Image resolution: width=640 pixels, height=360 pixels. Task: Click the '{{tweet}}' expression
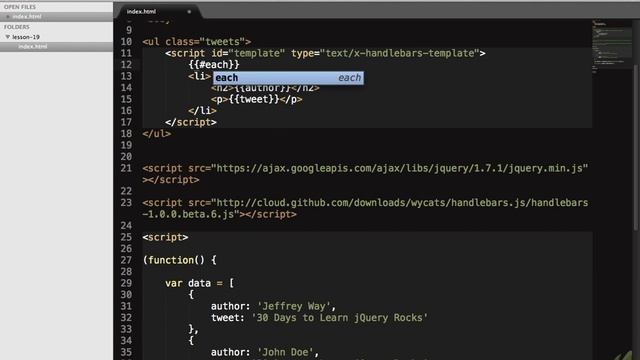254,99
